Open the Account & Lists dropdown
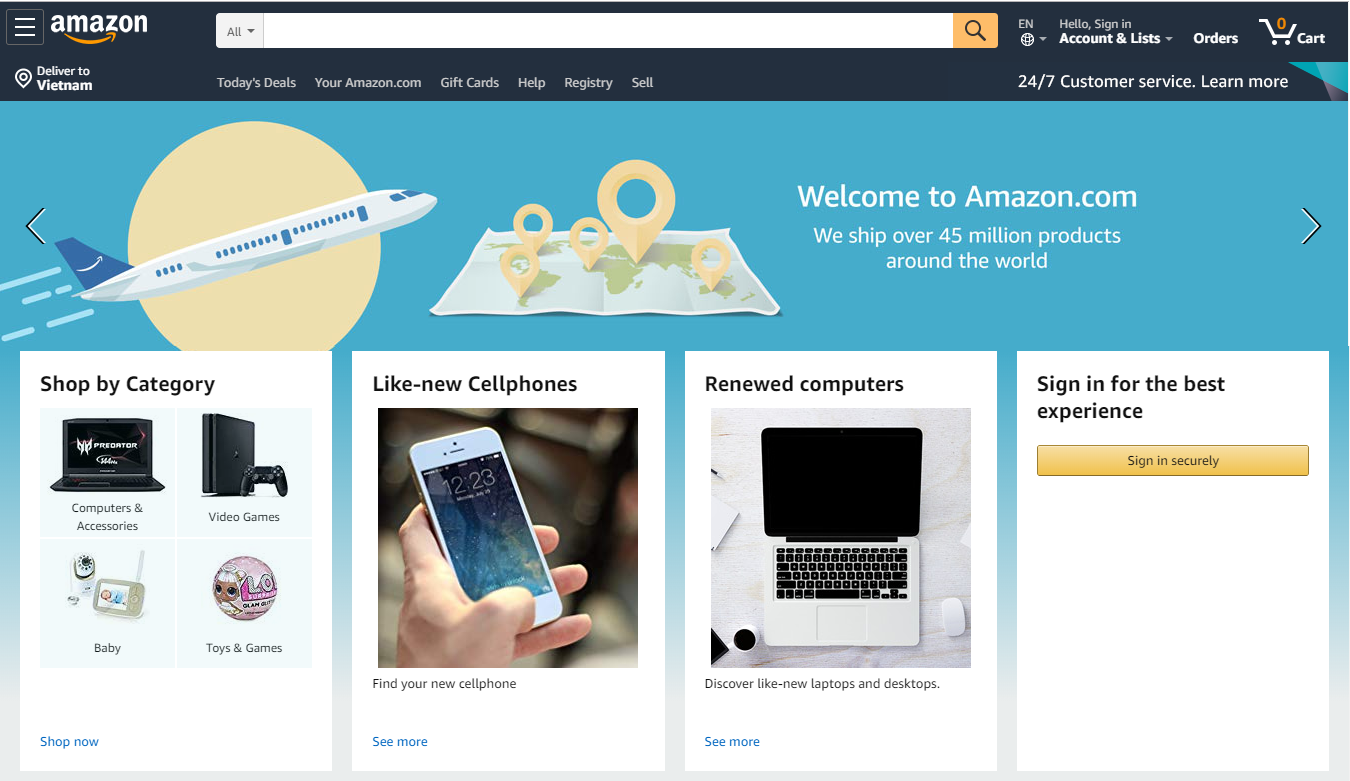1350x781 pixels. pos(1115,38)
